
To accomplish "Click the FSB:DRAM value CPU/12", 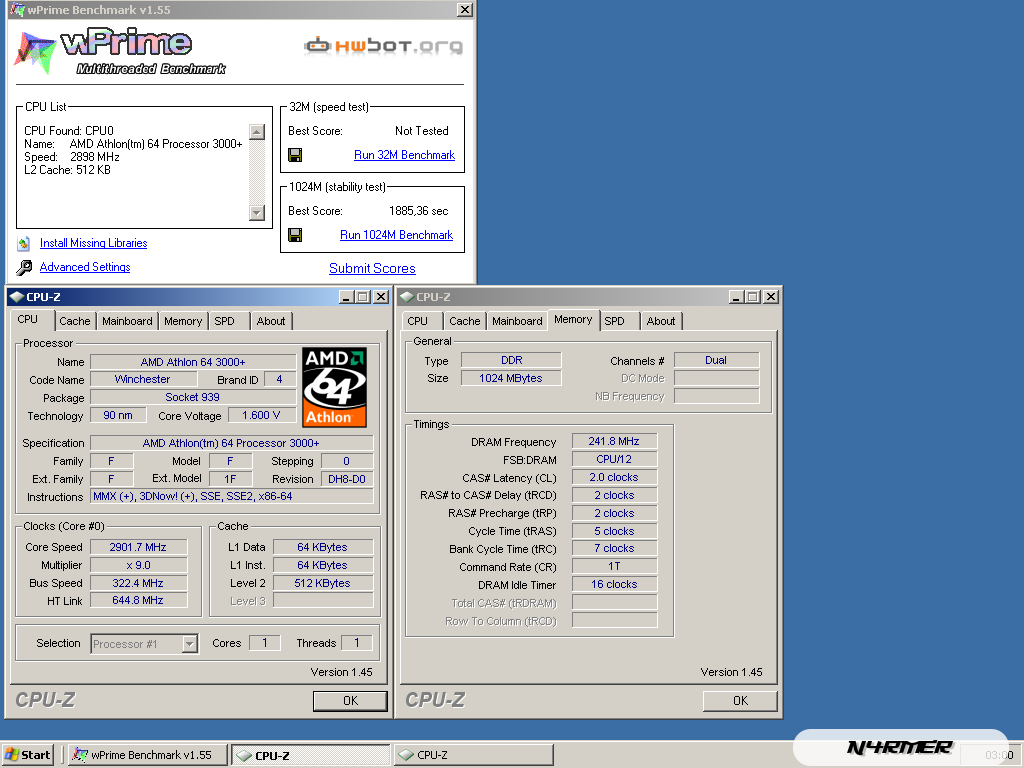I will 615,459.
